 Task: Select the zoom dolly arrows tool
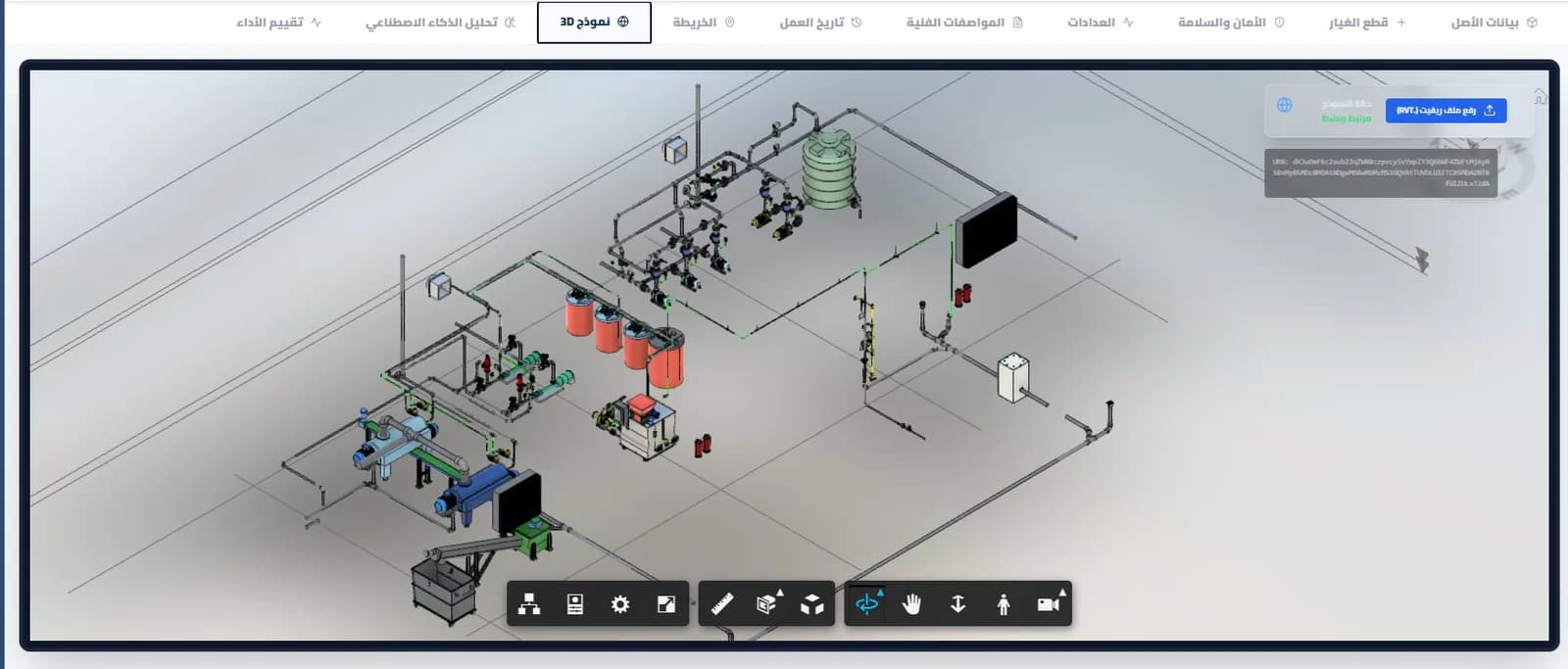click(958, 604)
